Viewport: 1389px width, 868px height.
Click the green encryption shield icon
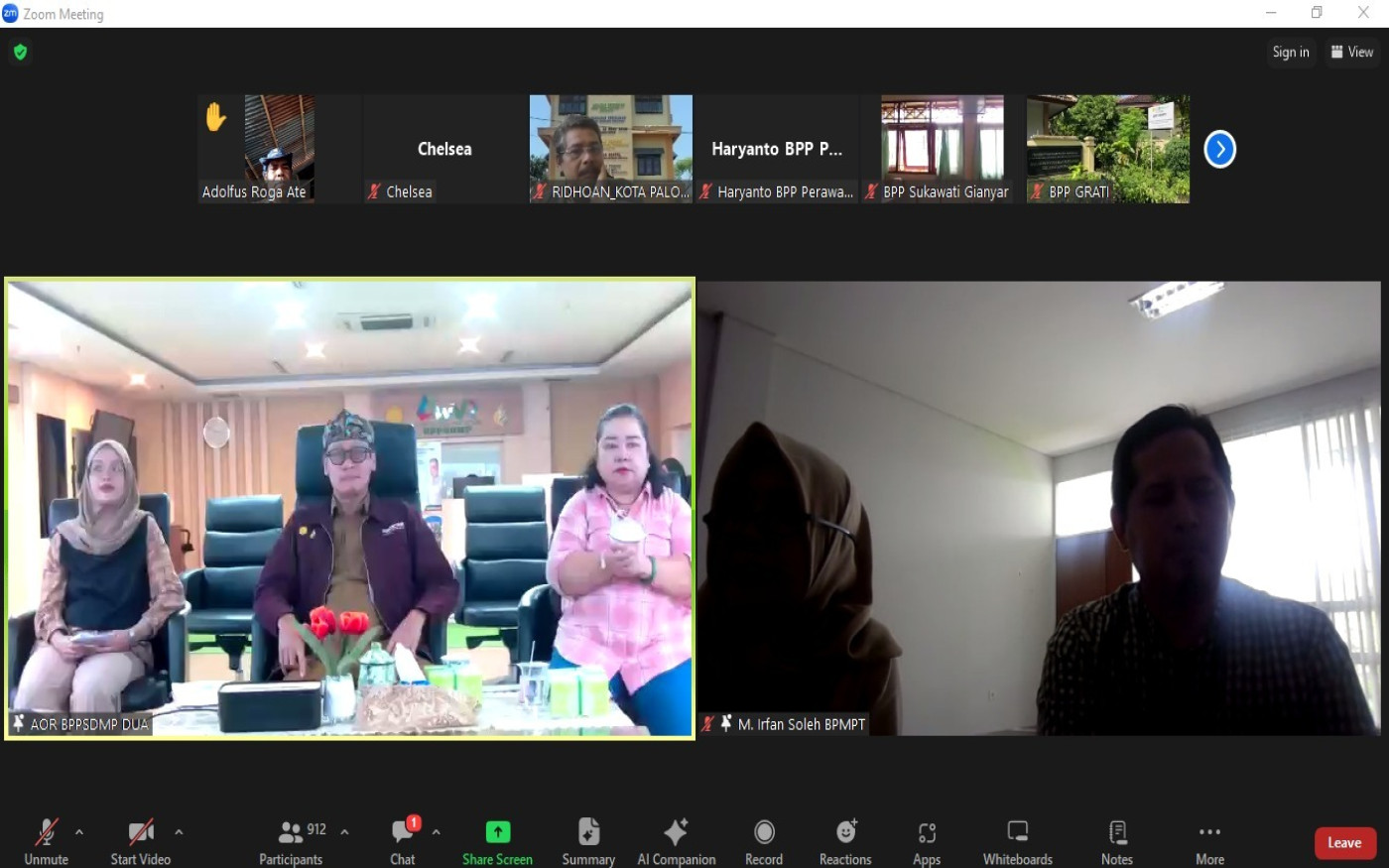click(x=20, y=52)
